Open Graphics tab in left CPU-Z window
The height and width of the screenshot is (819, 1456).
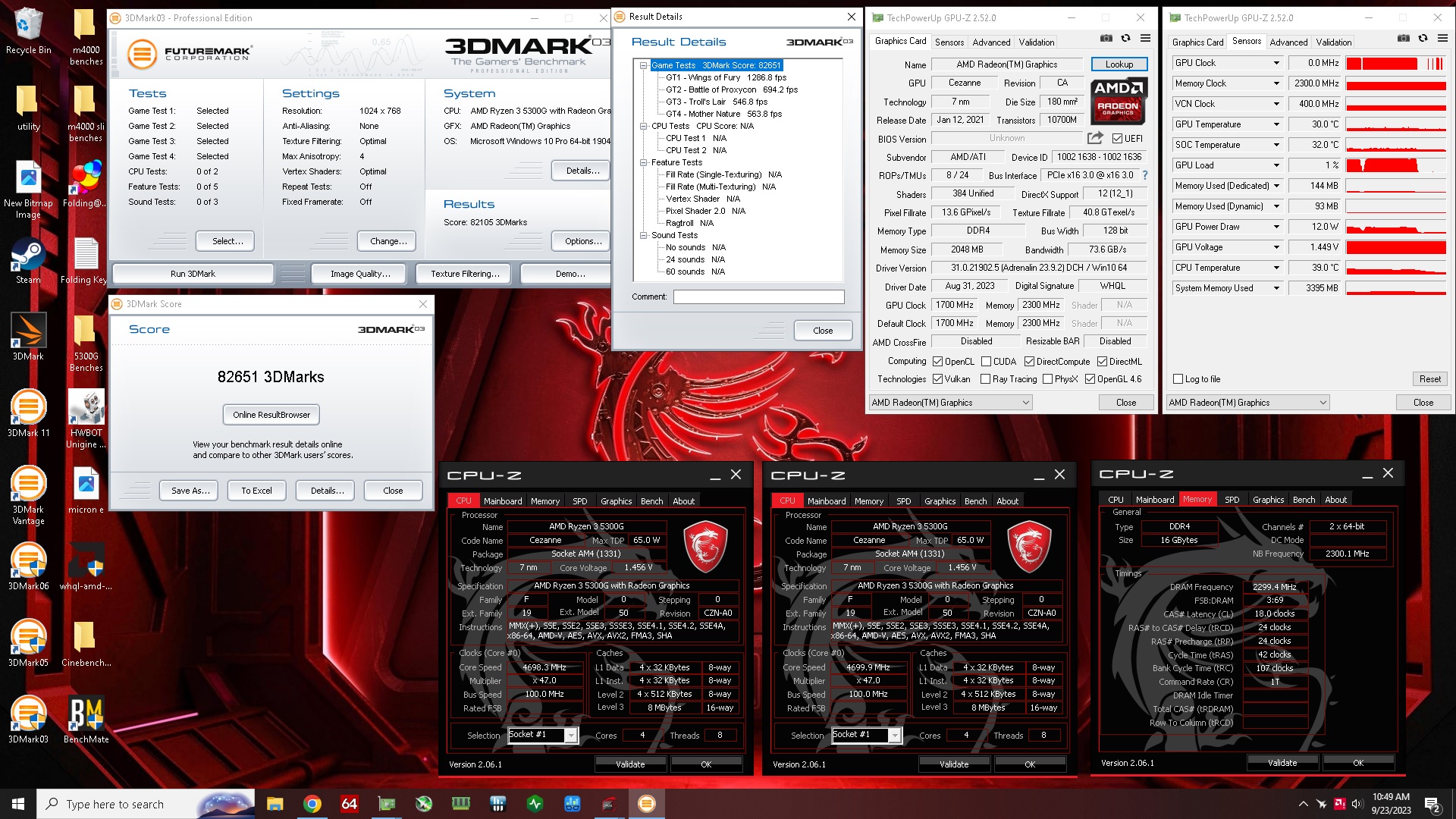(x=616, y=501)
